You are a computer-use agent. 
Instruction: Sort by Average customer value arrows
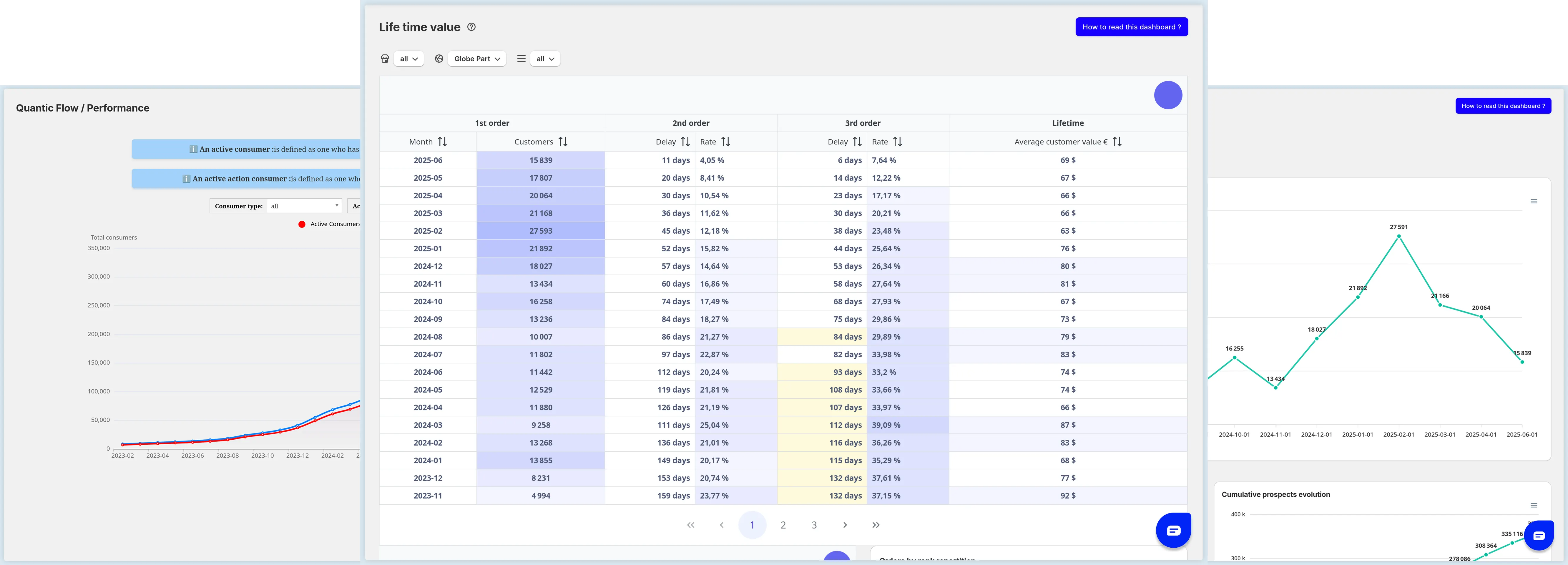point(1117,142)
